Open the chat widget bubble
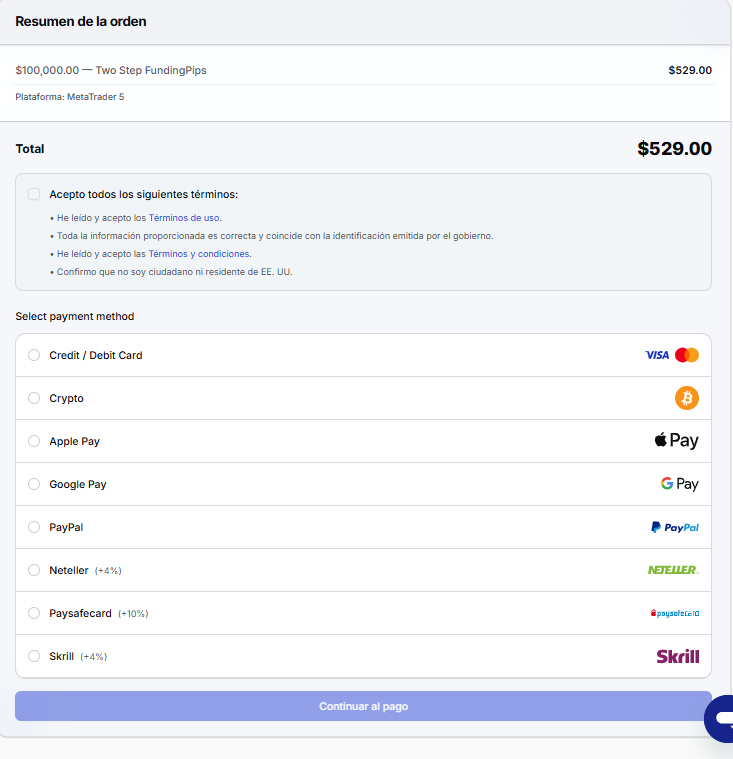Viewport: 733px width, 759px height. [x=719, y=718]
